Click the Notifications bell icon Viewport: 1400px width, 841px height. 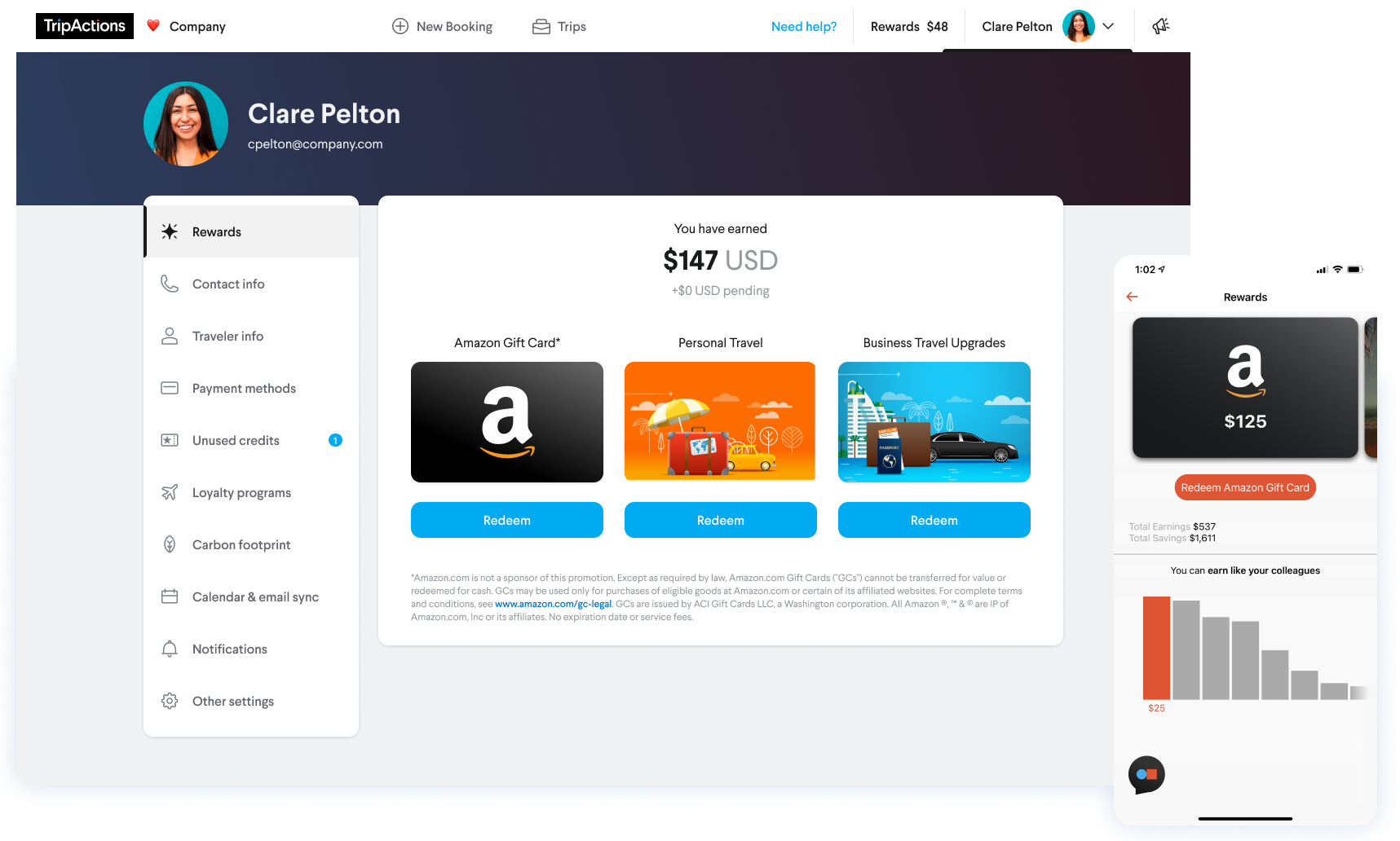(170, 649)
